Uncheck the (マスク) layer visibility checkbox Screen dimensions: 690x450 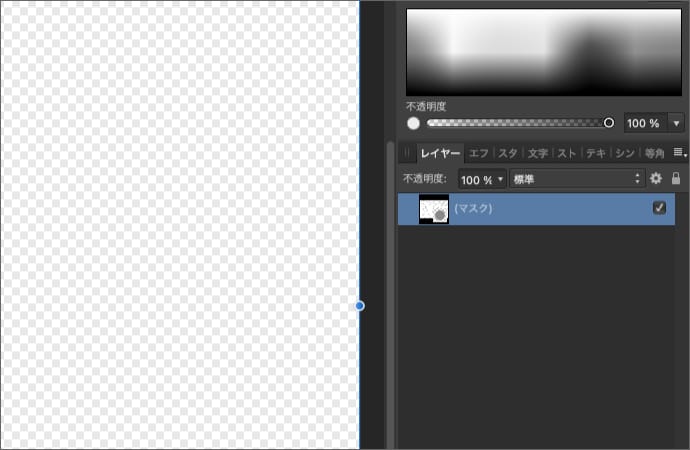pos(659,208)
